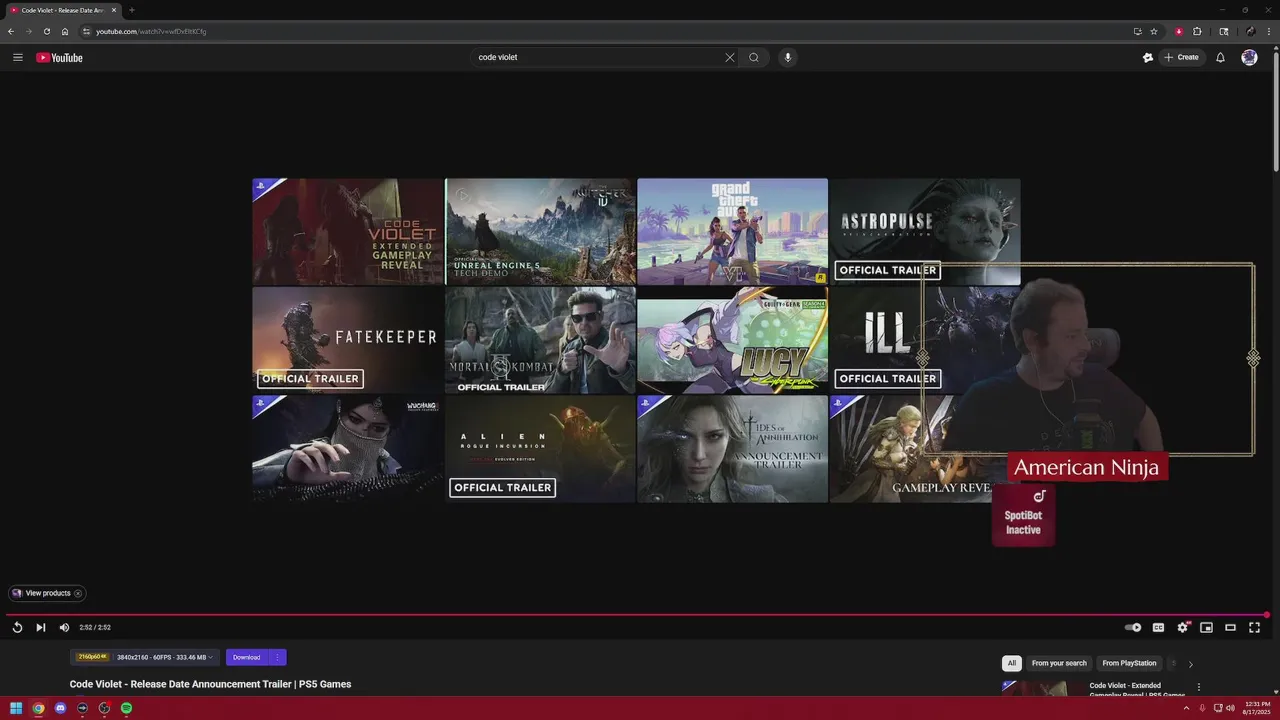Open the Windows Start menu
Image resolution: width=1280 pixels, height=720 pixels.
tap(16, 708)
